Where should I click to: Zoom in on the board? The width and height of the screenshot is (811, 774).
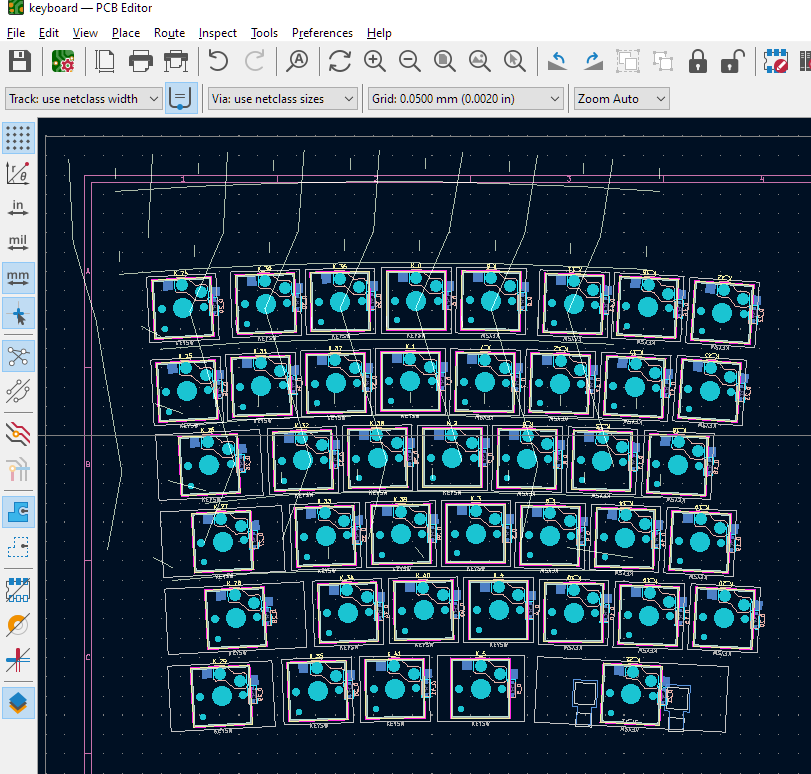coord(375,61)
